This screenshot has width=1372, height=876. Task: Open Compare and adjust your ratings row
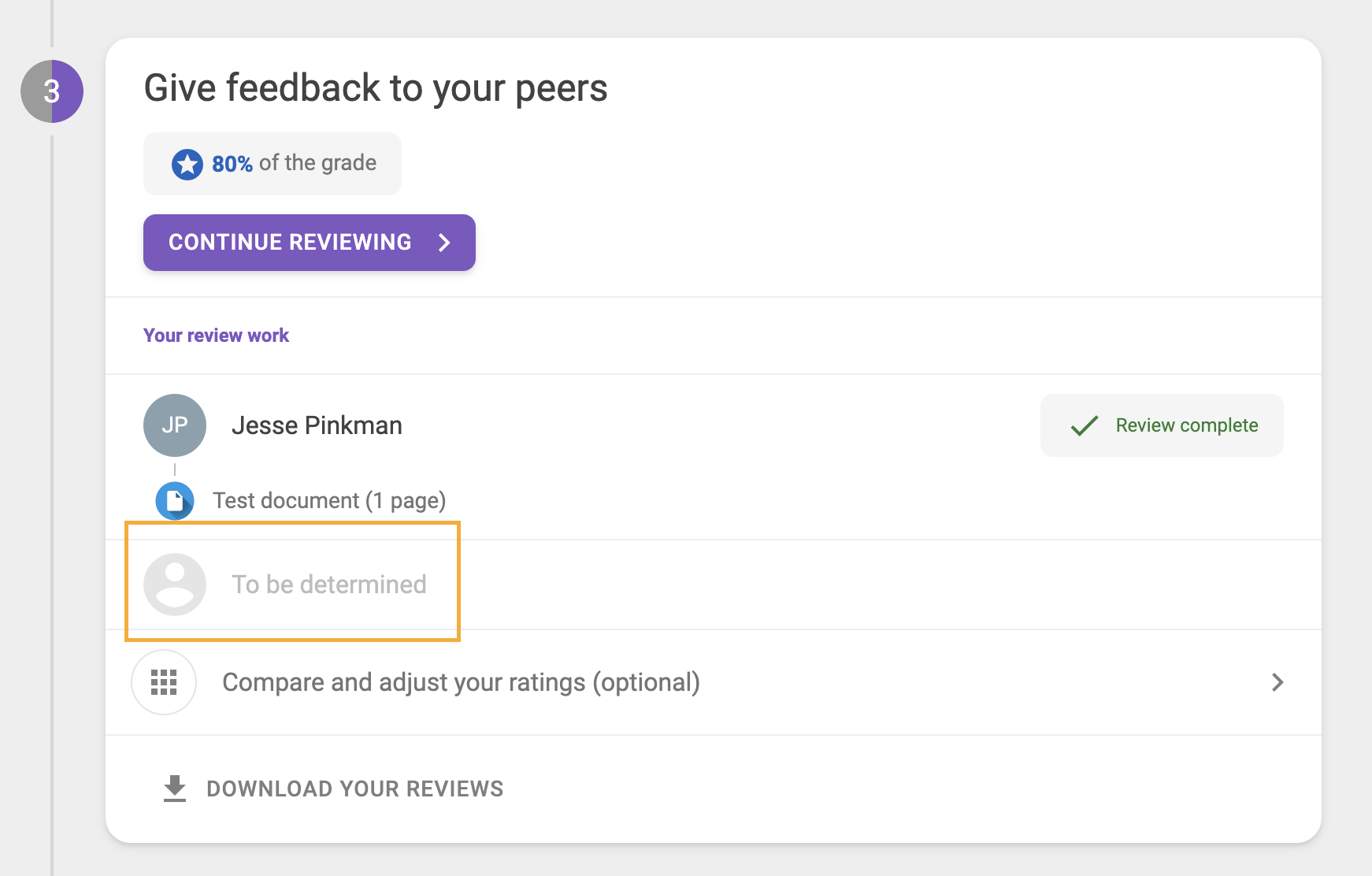[x=461, y=682]
